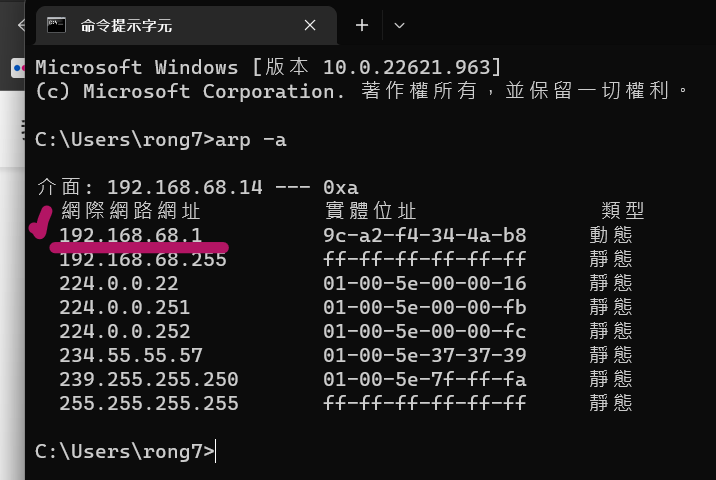Expand the new tab profile dropdown chevron

[x=399, y=25]
